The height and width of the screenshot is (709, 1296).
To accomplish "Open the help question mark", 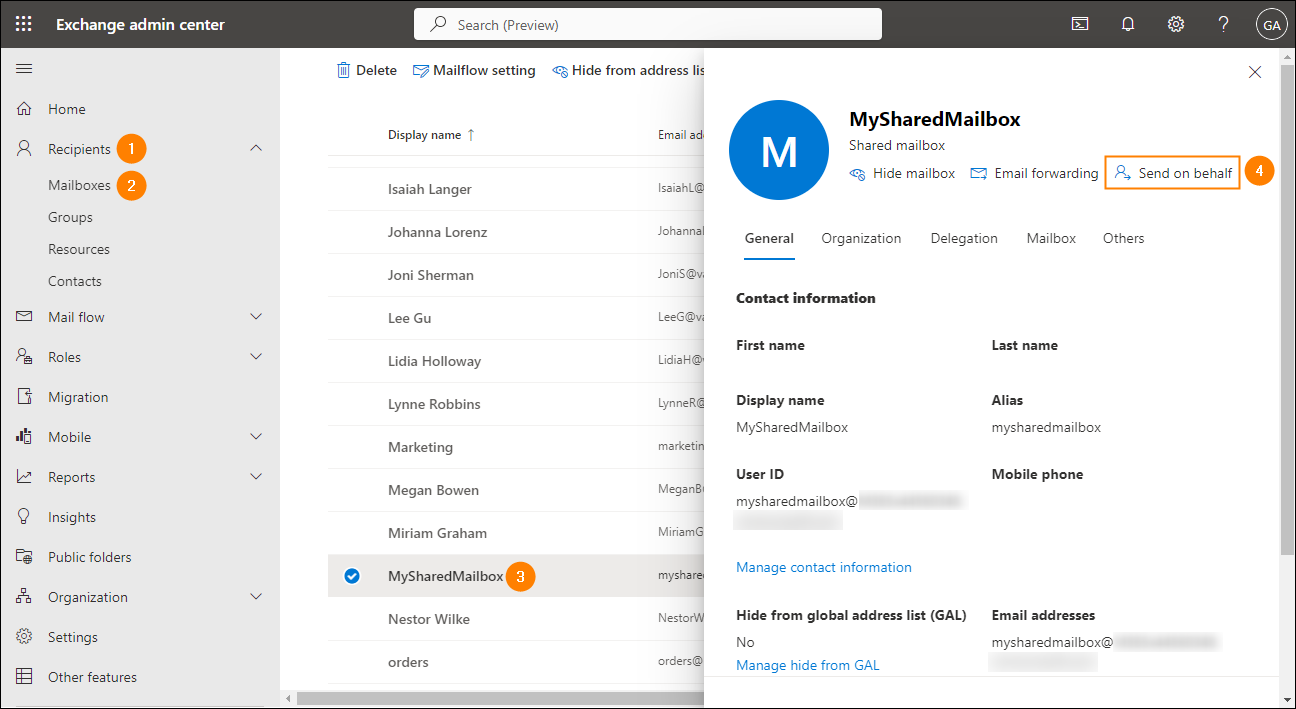I will coord(1224,25).
